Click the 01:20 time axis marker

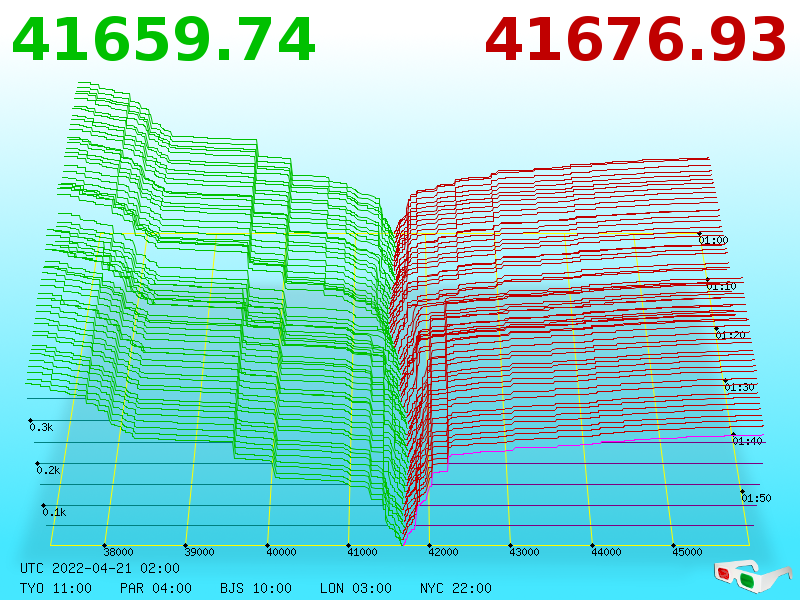point(731,335)
